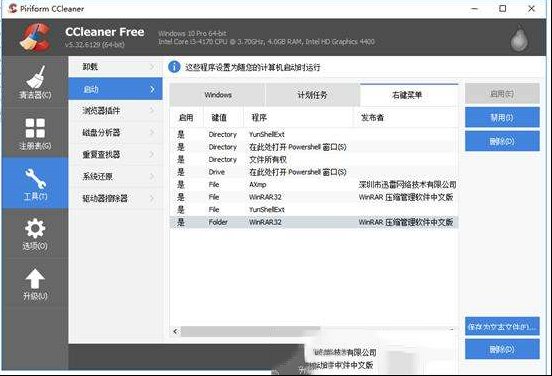Select Drive Powershell 窗口 row
Image resolution: width=552 pixels, height=376 pixels.
(x=314, y=172)
